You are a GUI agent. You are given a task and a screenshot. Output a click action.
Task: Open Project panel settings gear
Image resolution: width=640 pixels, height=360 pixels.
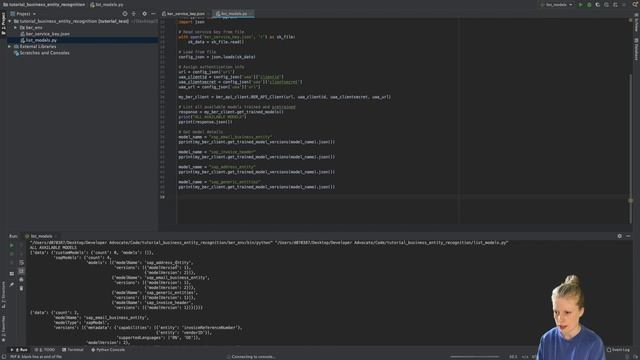click(x=144, y=14)
